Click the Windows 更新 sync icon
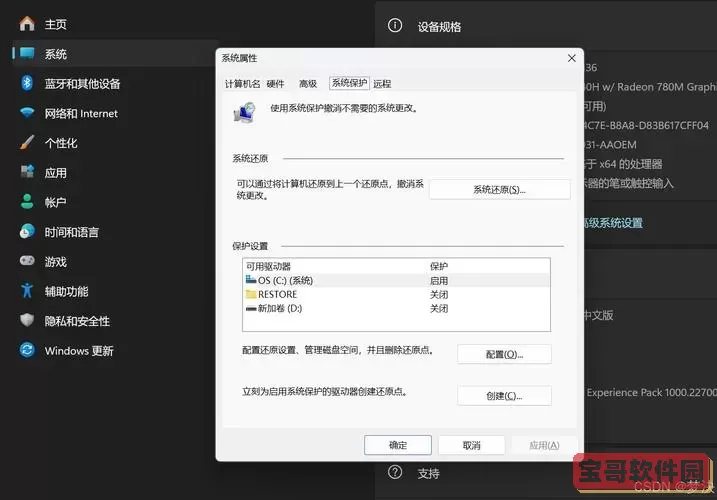 point(27,350)
